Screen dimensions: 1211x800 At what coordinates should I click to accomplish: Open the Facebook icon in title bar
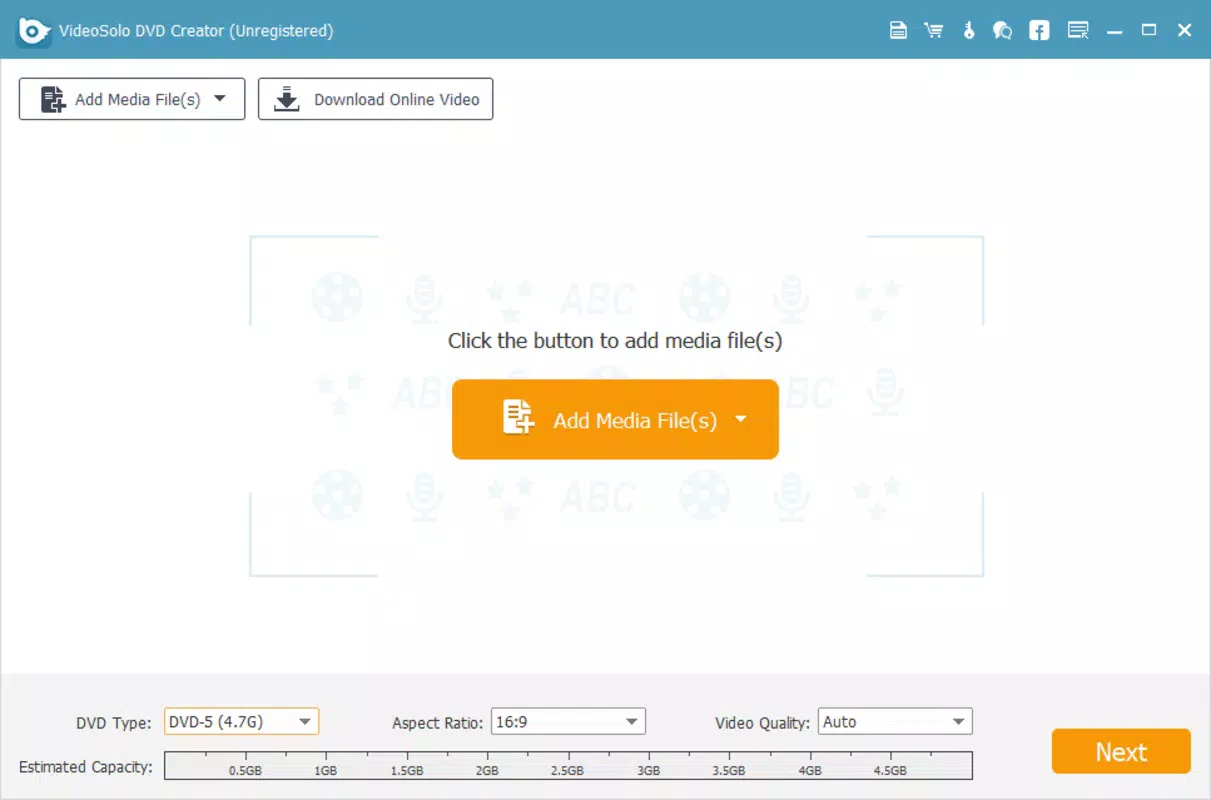click(x=1040, y=31)
